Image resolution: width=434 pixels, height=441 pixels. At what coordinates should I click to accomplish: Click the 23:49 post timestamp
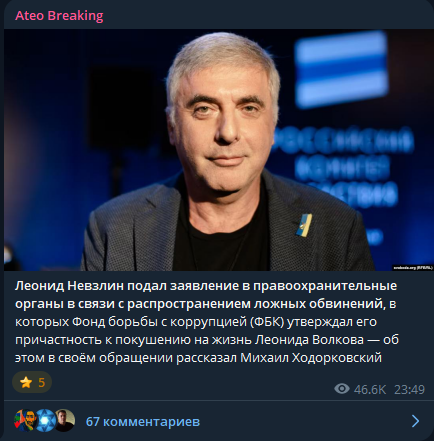click(x=409, y=389)
